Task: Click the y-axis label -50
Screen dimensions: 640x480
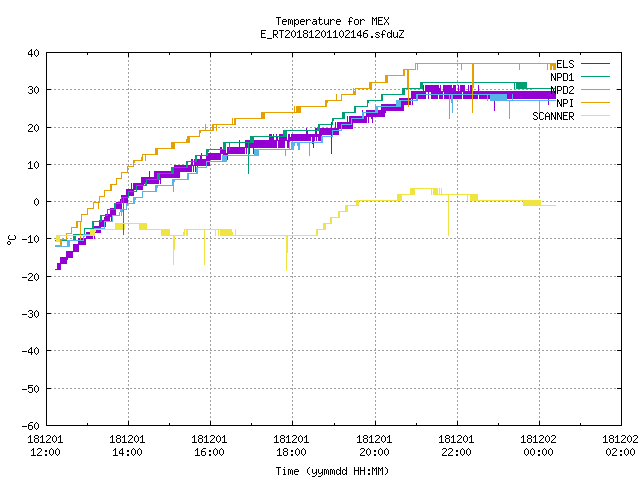Action: (x=31, y=389)
